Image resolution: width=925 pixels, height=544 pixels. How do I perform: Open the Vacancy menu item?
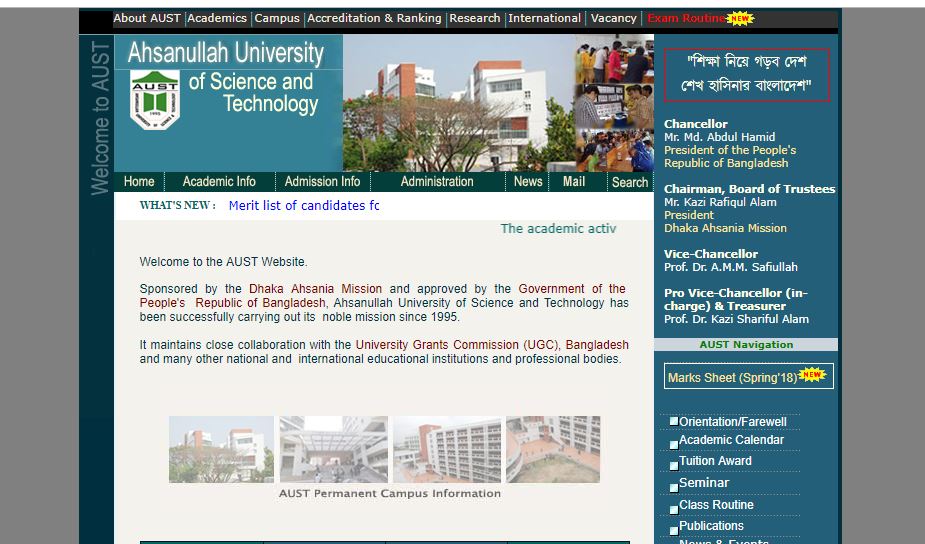[x=614, y=18]
